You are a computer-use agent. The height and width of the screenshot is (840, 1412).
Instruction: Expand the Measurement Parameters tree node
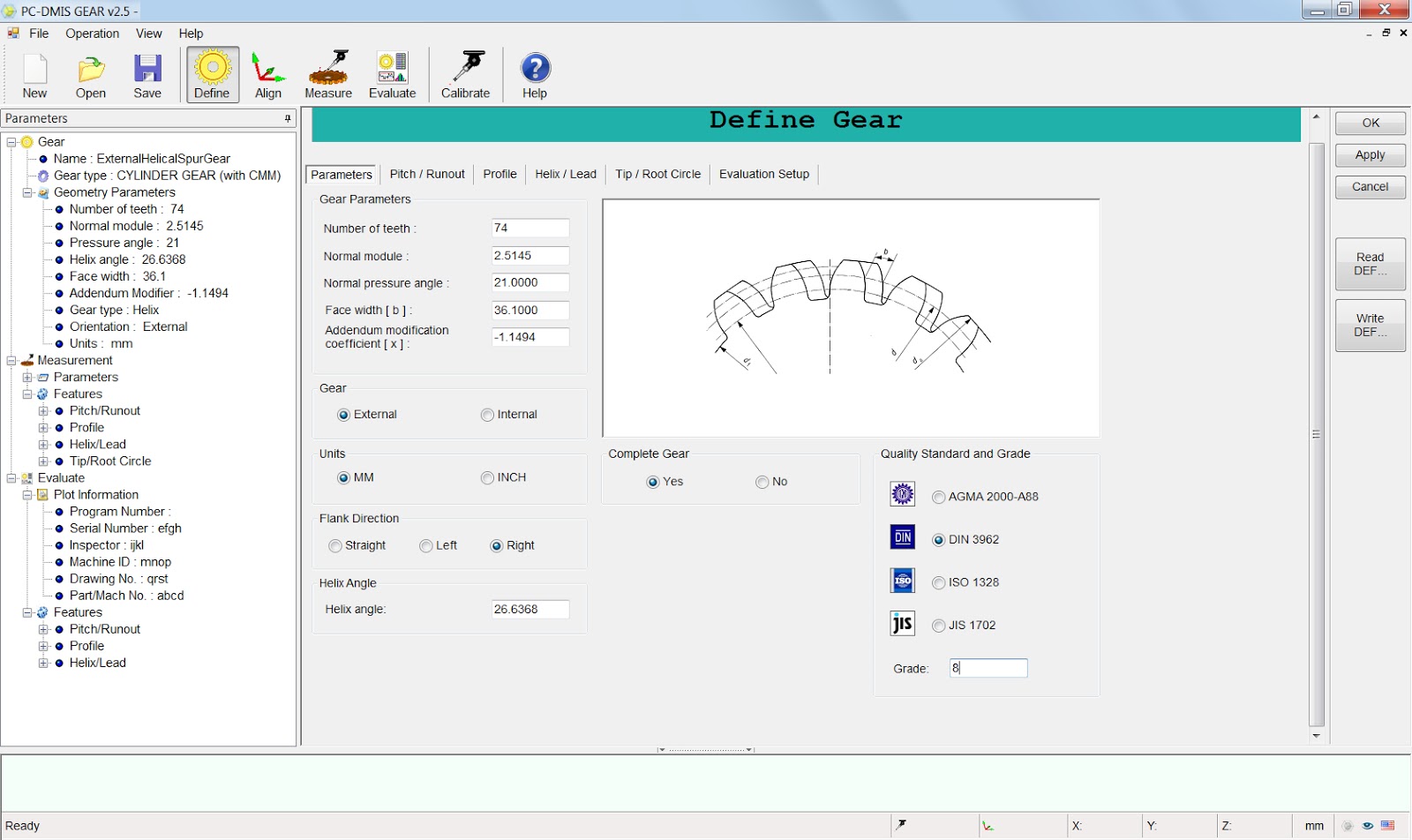[x=27, y=378]
